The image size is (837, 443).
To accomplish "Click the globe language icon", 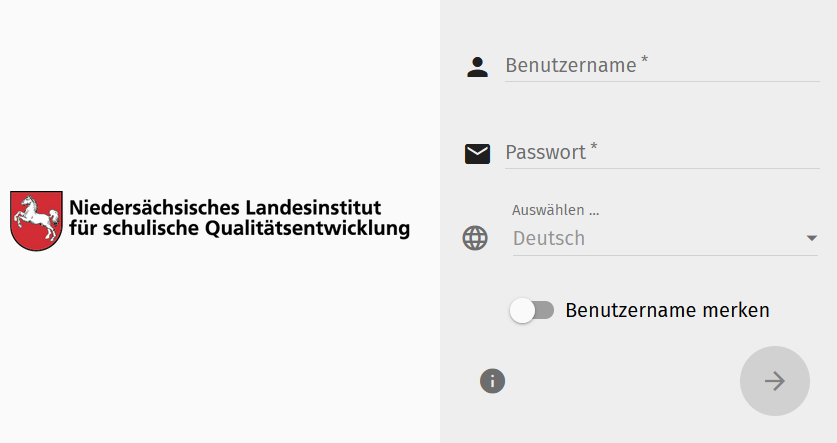I will click(475, 238).
